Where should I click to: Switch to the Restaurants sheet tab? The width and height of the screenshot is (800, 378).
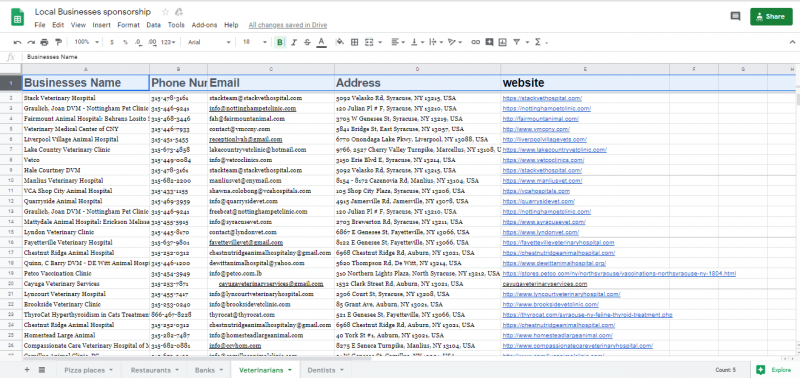pyautogui.click(x=155, y=370)
